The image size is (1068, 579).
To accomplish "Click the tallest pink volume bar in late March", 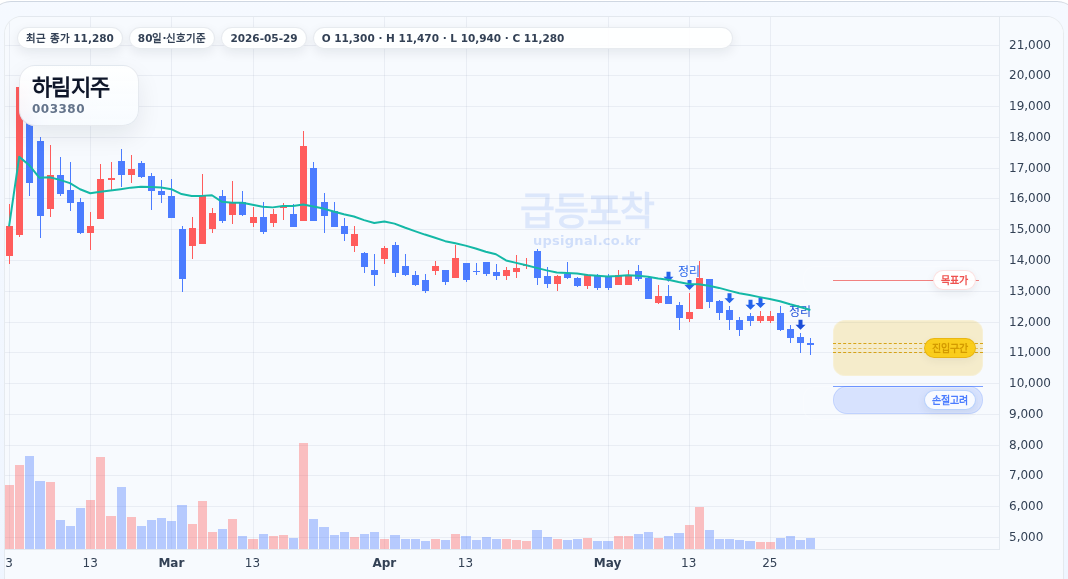I will pos(303,496).
